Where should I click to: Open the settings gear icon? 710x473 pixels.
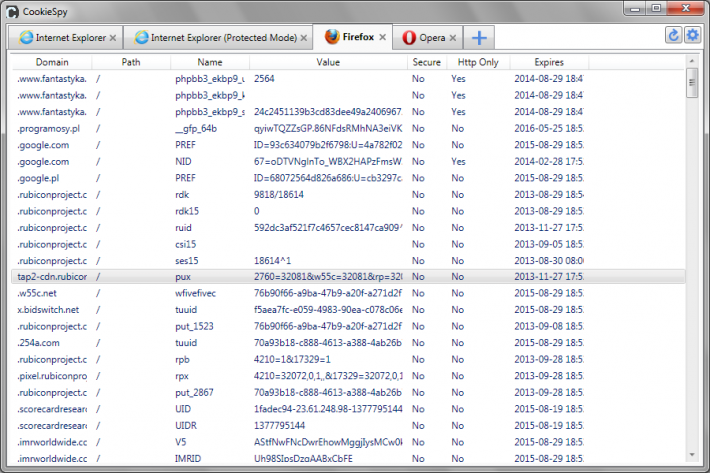[x=692, y=35]
